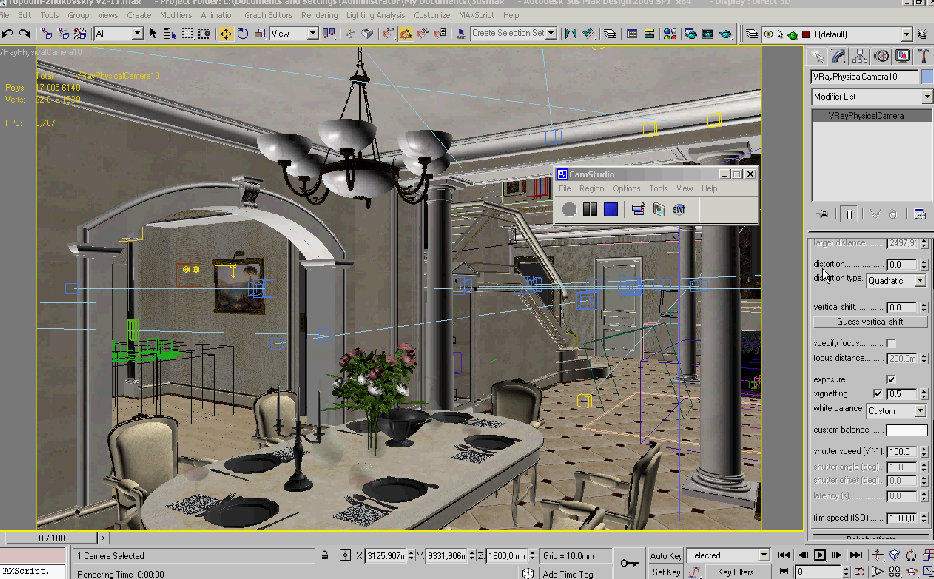Select the Unlink Selection tool
Image resolution: width=934 pixels, height=579 pixels.
[63, 34]
